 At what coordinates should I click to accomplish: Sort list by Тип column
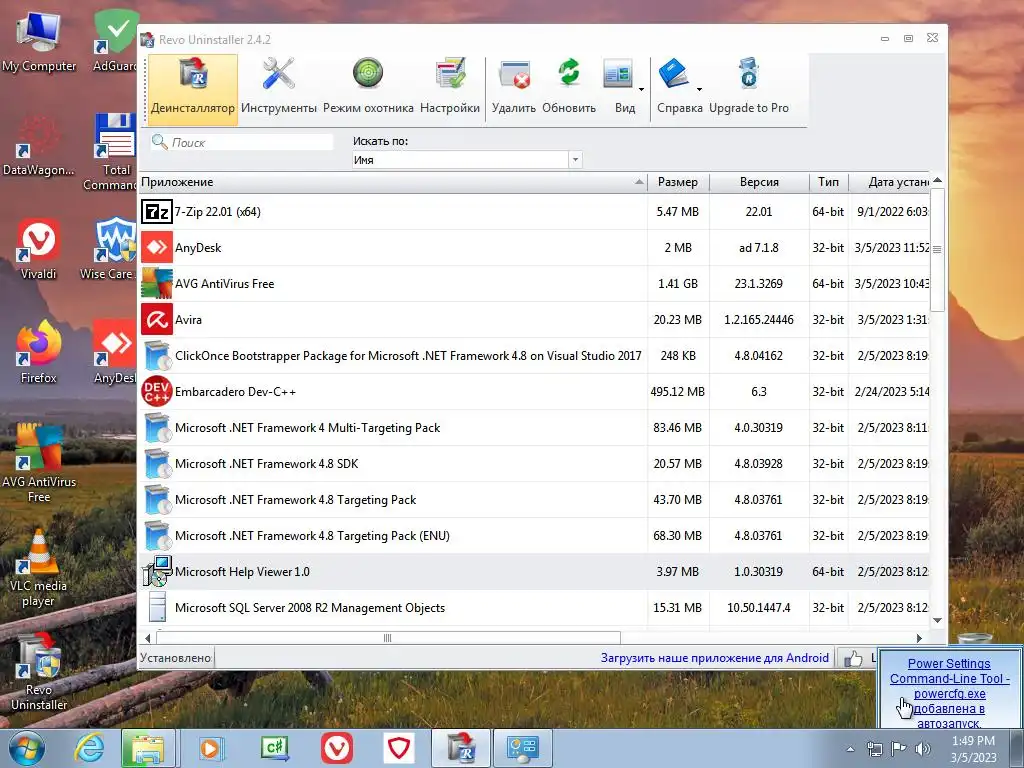coord(828,182)
